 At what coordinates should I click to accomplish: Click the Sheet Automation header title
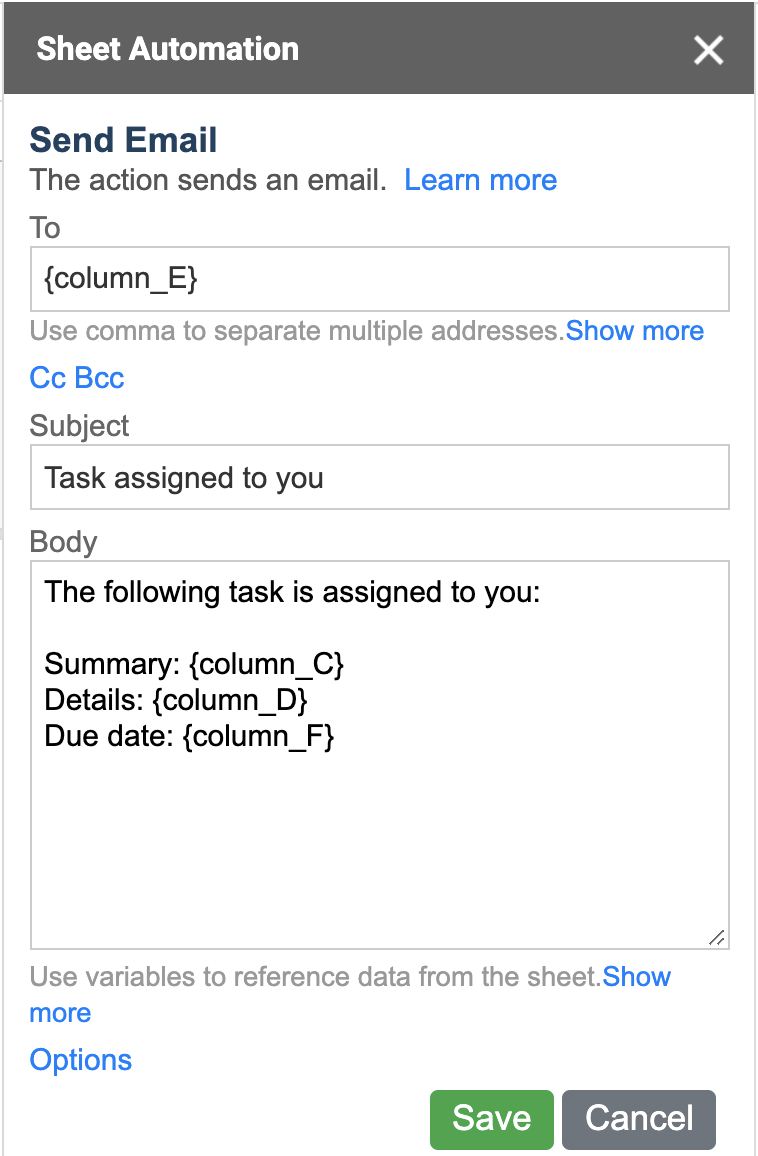[x=167, y=49]
